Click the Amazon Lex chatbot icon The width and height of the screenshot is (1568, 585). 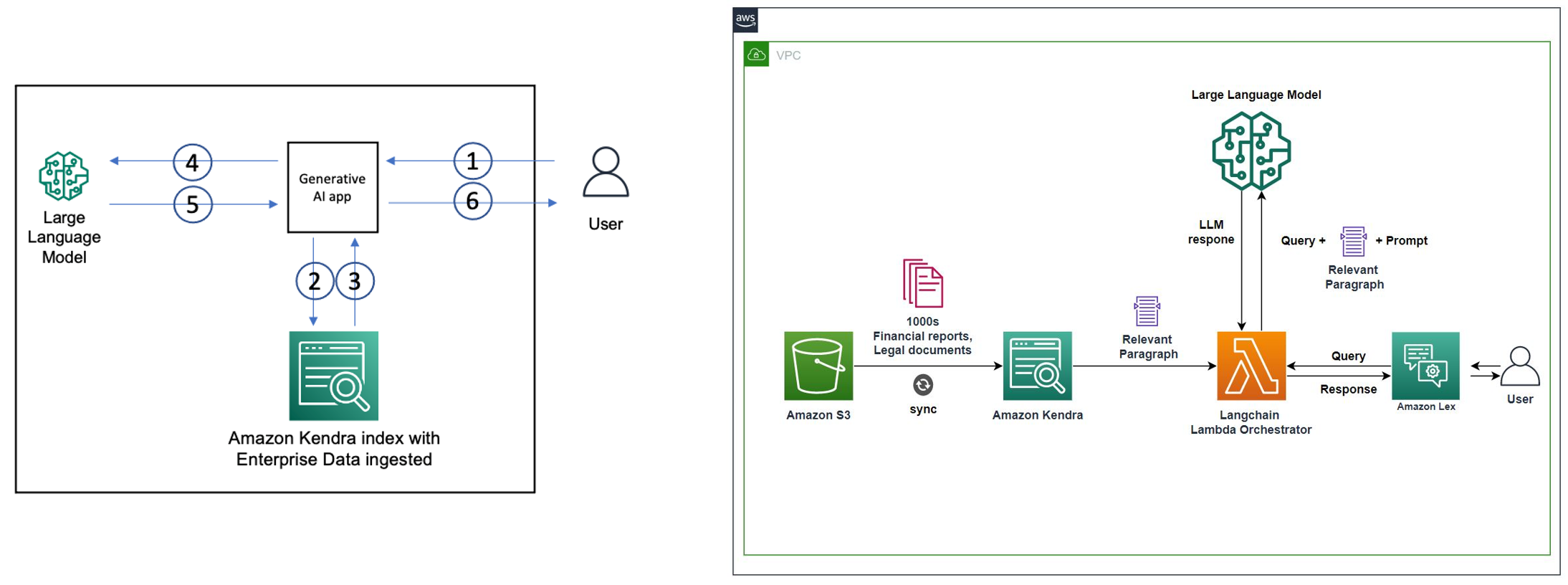click(x=1425, y=366)
